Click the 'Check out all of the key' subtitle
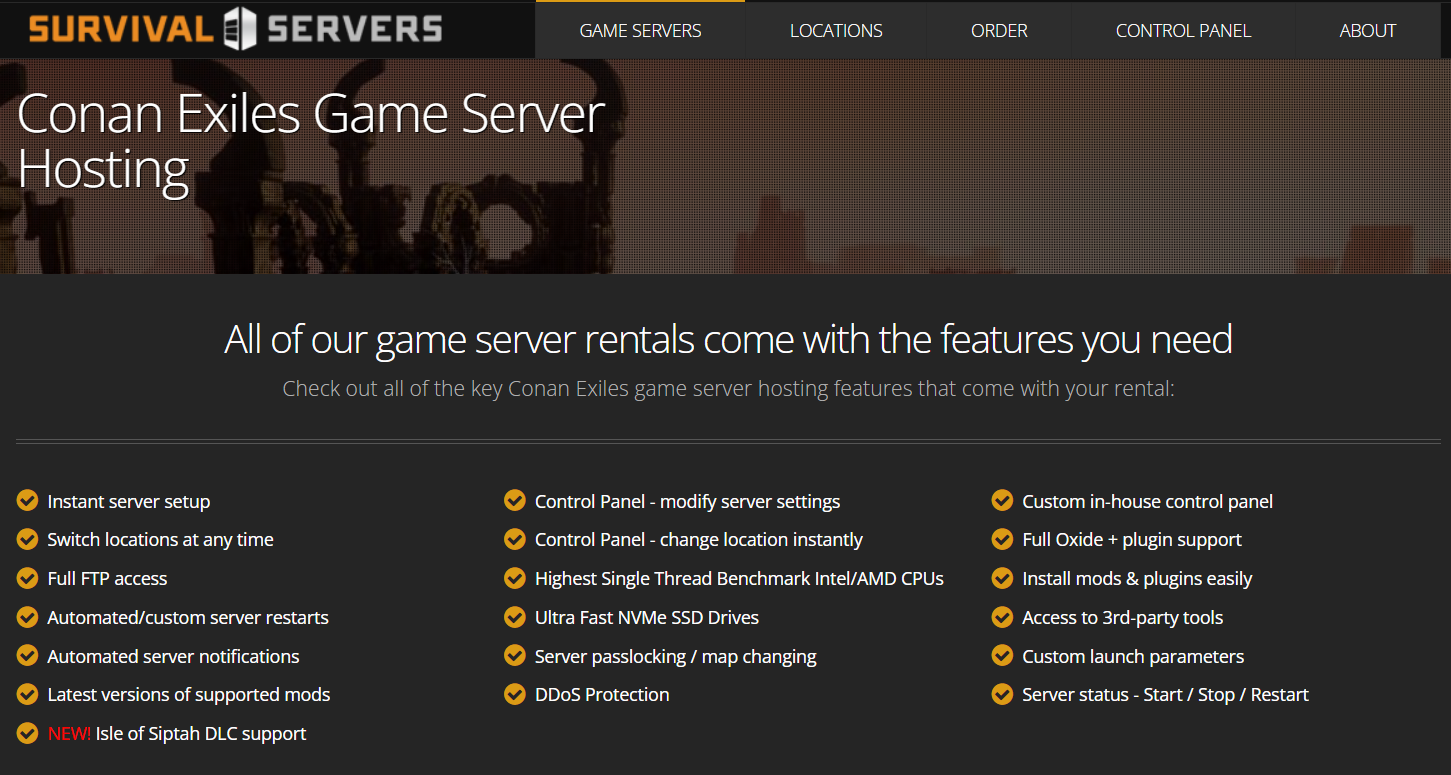This screenshot has width=1451, height=775. pyautogui.click(x=728, y=388)
